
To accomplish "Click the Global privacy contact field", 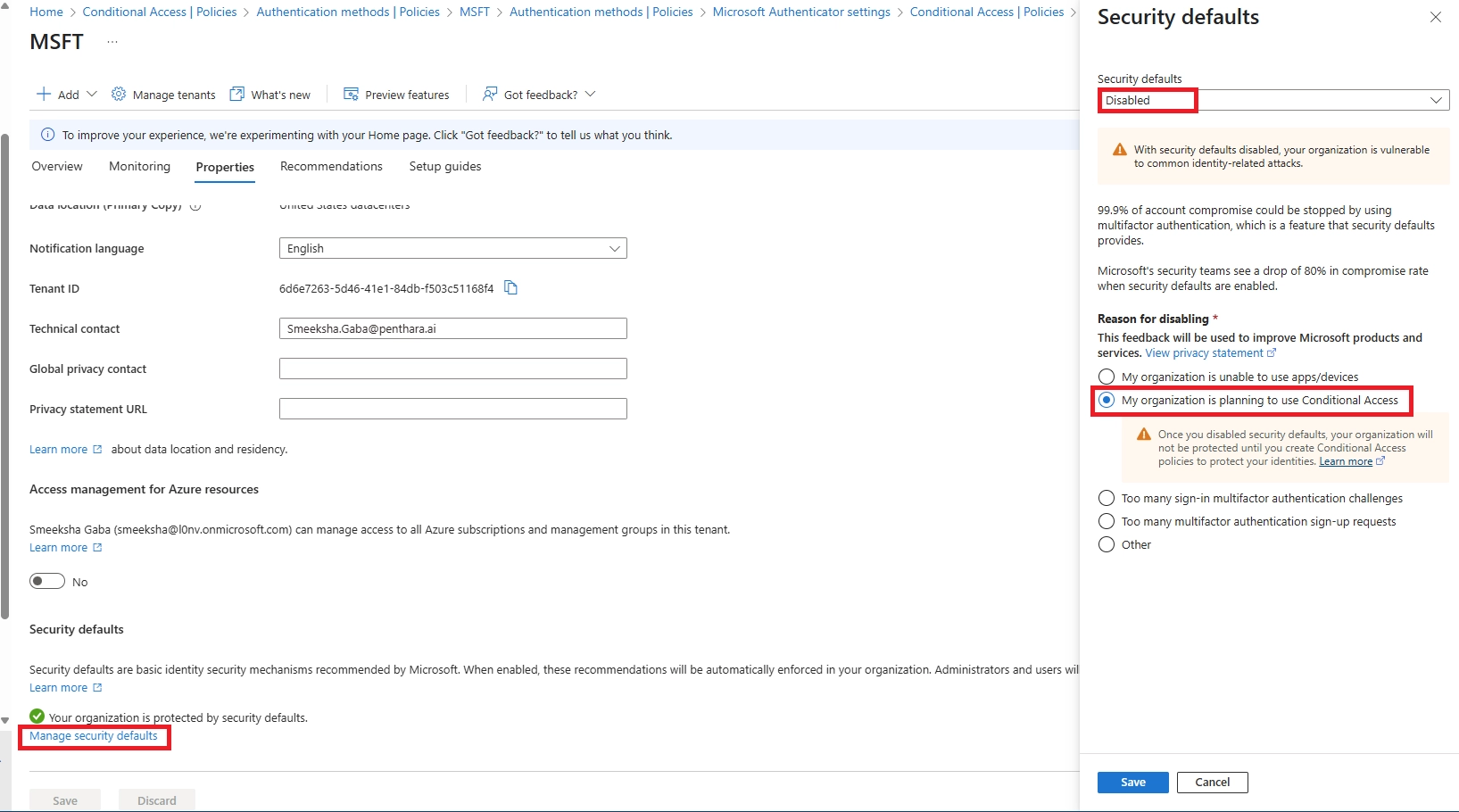I will [x=453, y=369].
